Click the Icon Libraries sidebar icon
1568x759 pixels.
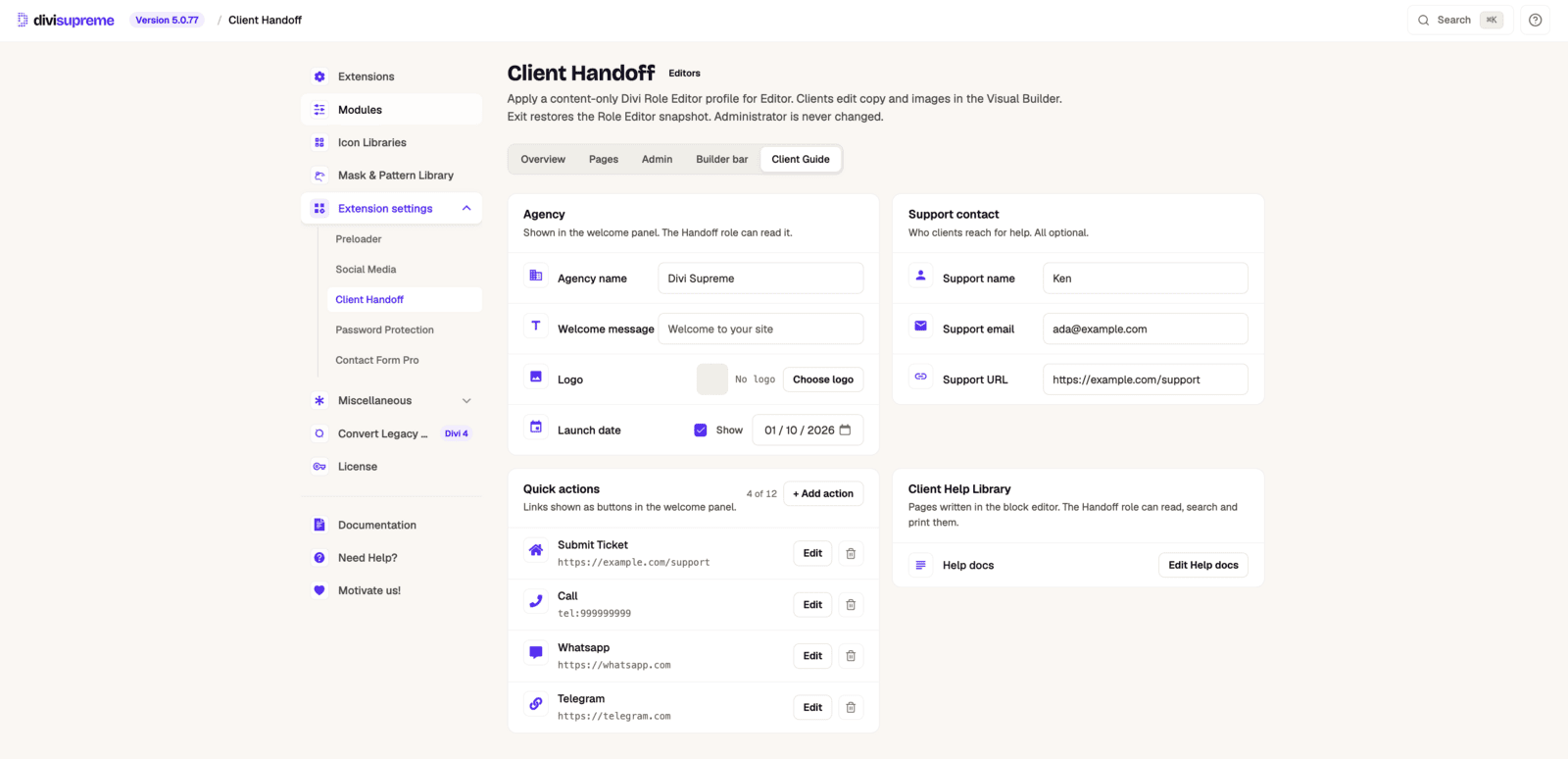(x=319, y=142)
